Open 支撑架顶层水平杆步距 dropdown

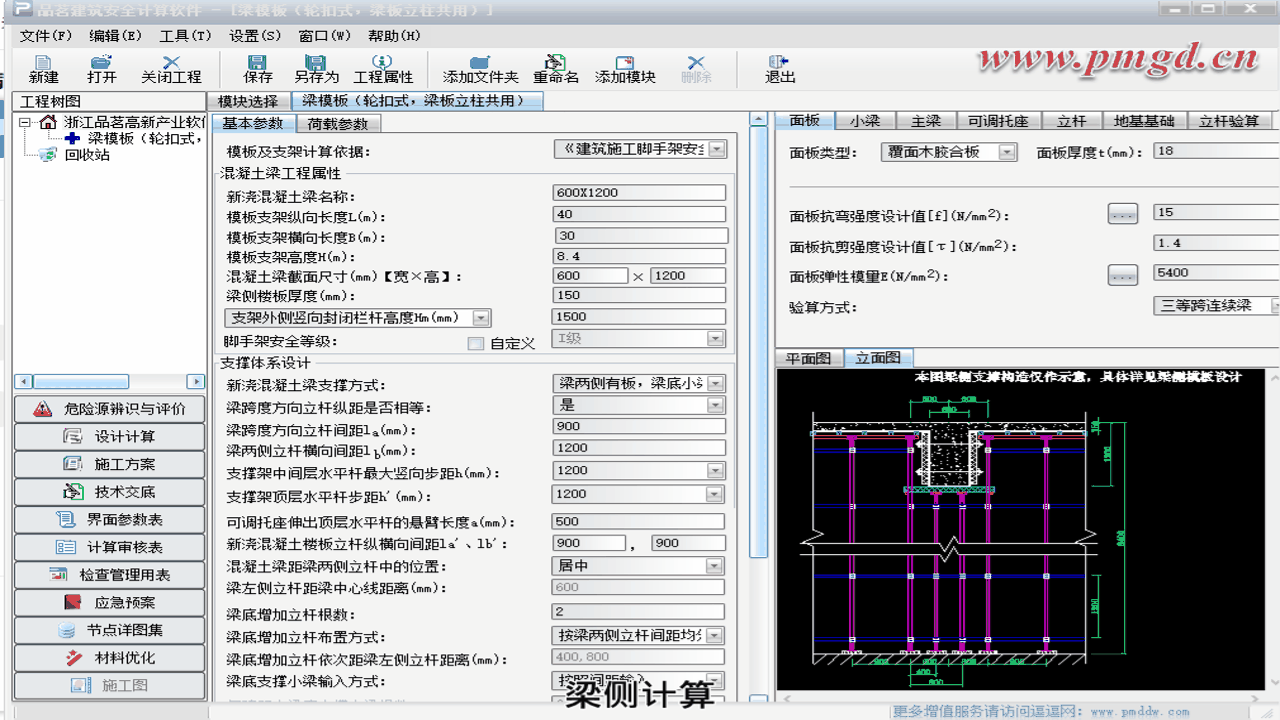tap(716, 494)
